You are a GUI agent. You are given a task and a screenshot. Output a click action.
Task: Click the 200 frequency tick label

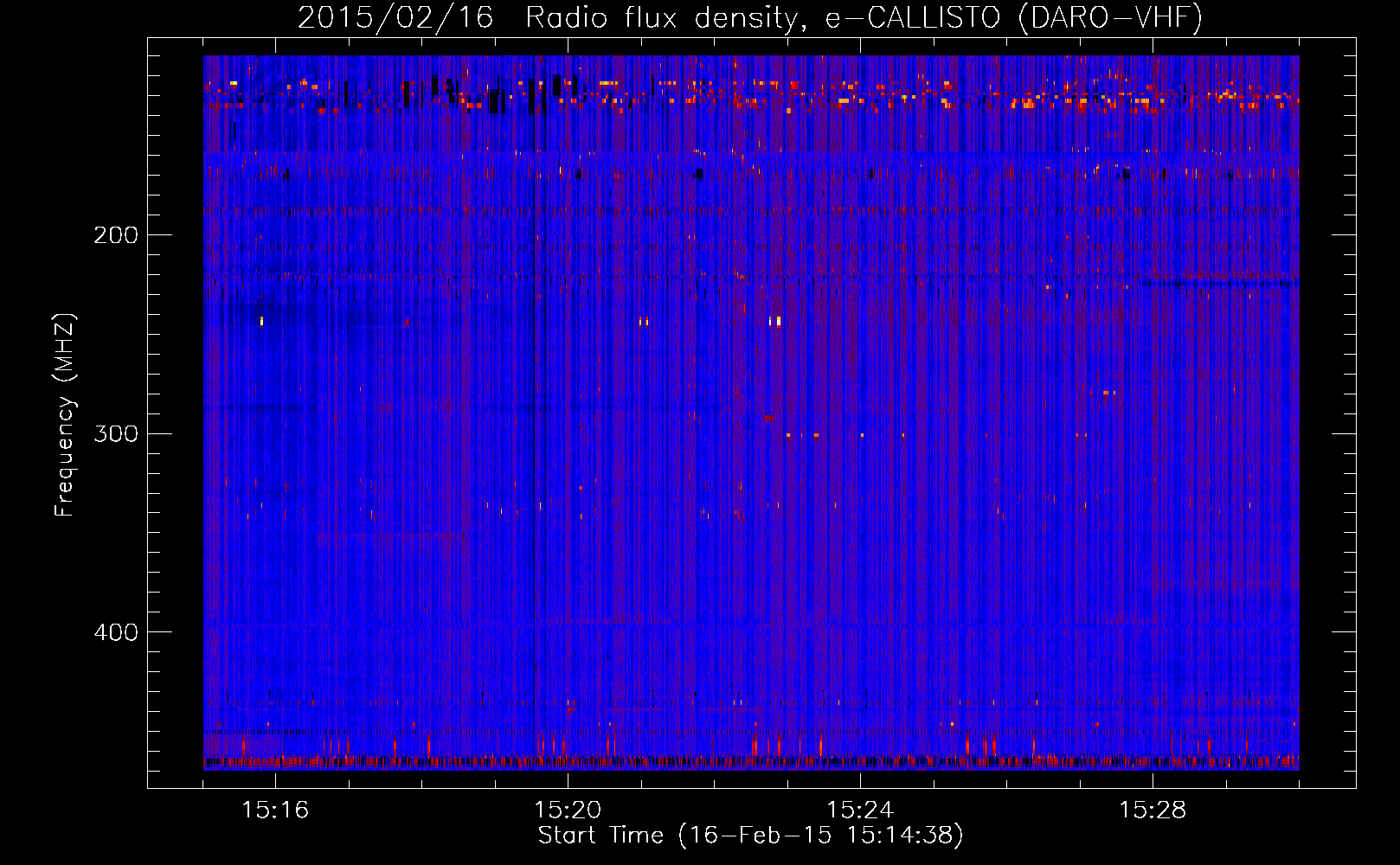click(116, 234)
